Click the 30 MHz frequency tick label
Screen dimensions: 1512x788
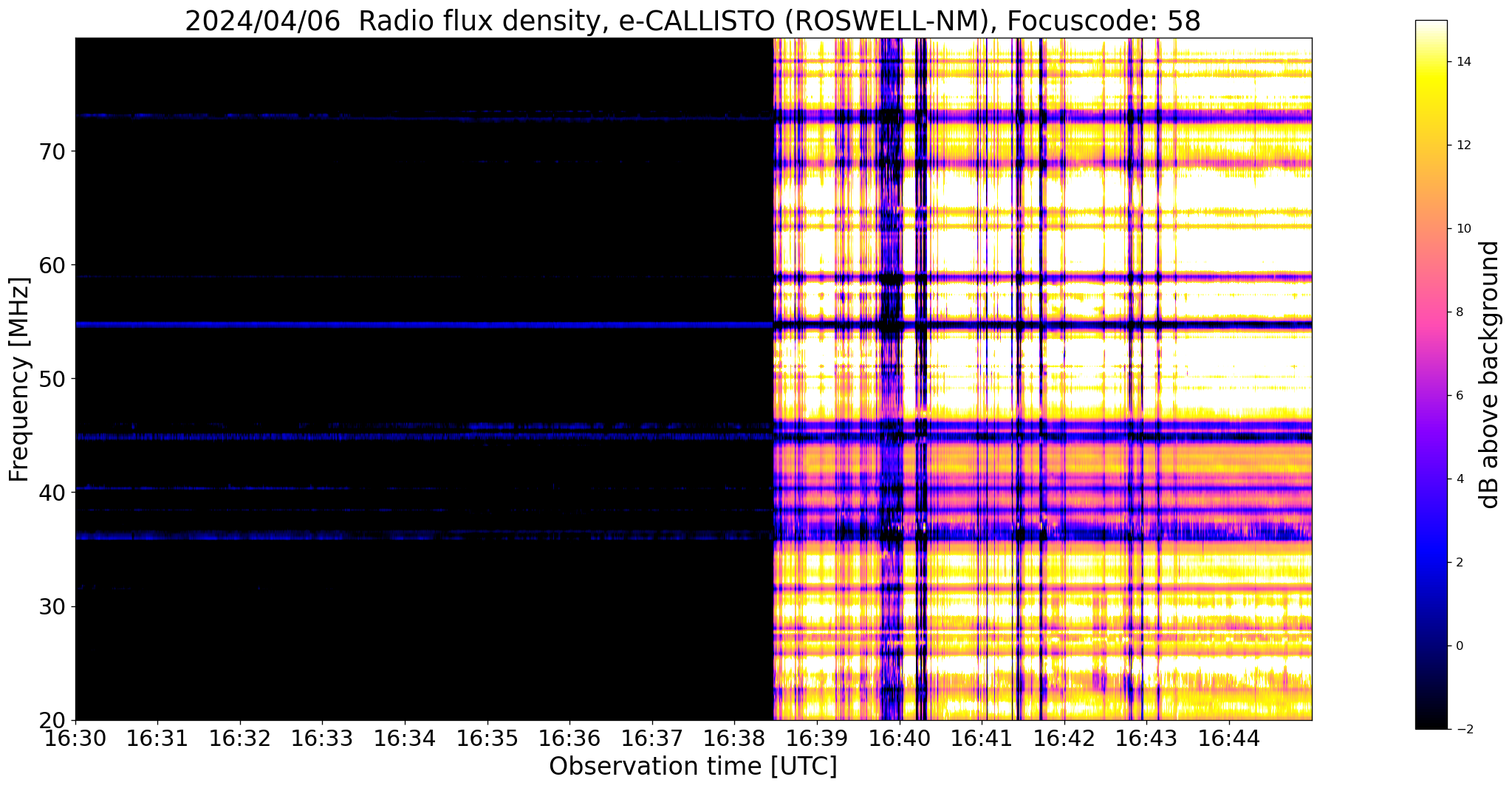click(x=52, y=606)
